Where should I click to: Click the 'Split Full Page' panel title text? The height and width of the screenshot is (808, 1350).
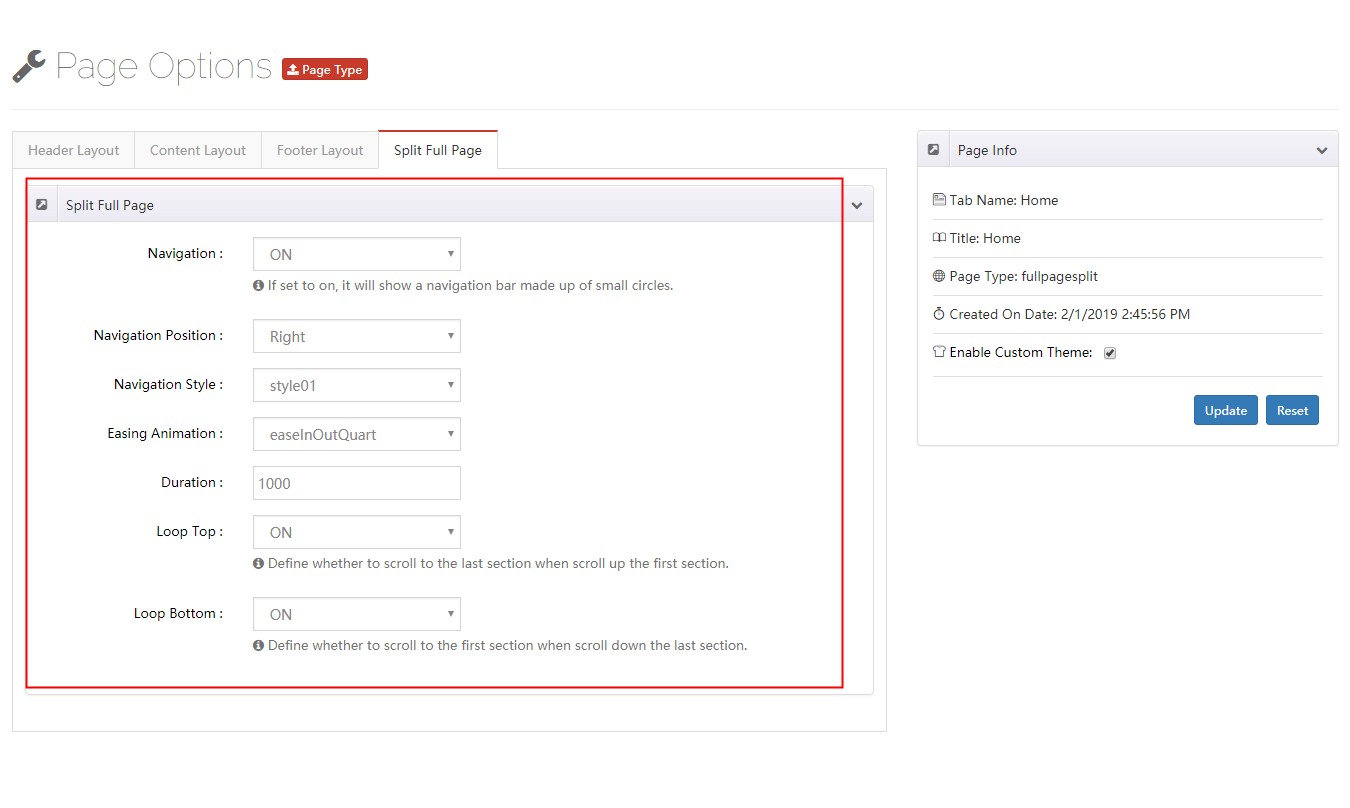click(x=110, y=205)
